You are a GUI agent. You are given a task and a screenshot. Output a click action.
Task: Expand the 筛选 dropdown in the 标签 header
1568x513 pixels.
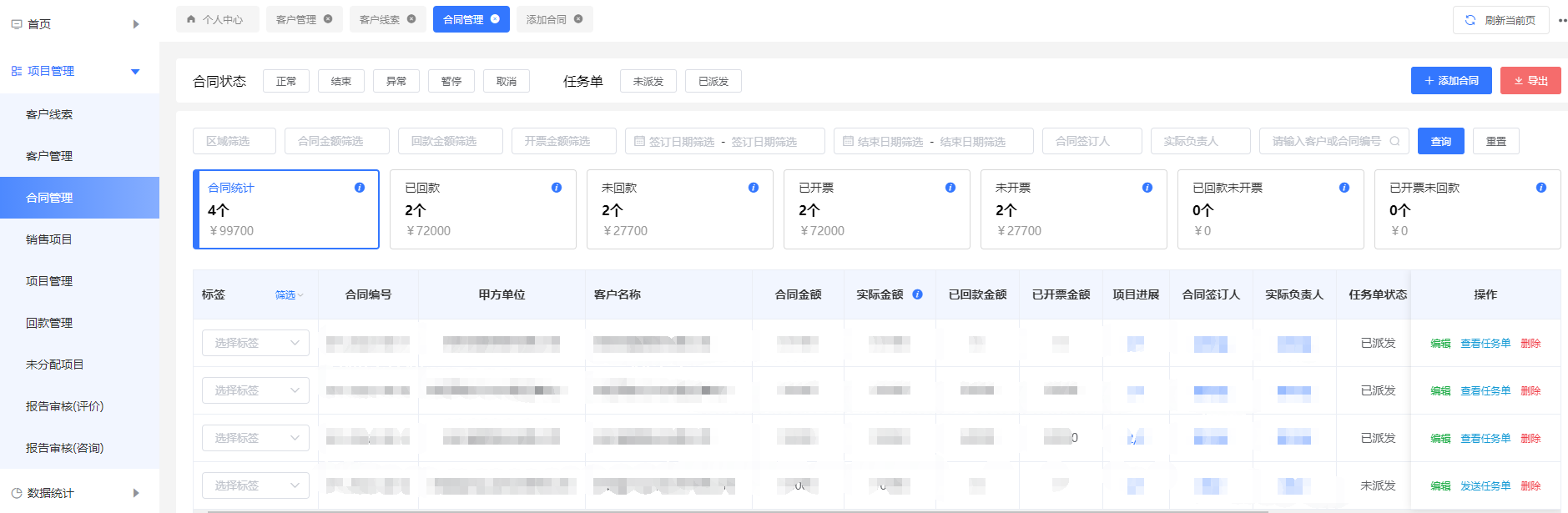coord(289,295)
